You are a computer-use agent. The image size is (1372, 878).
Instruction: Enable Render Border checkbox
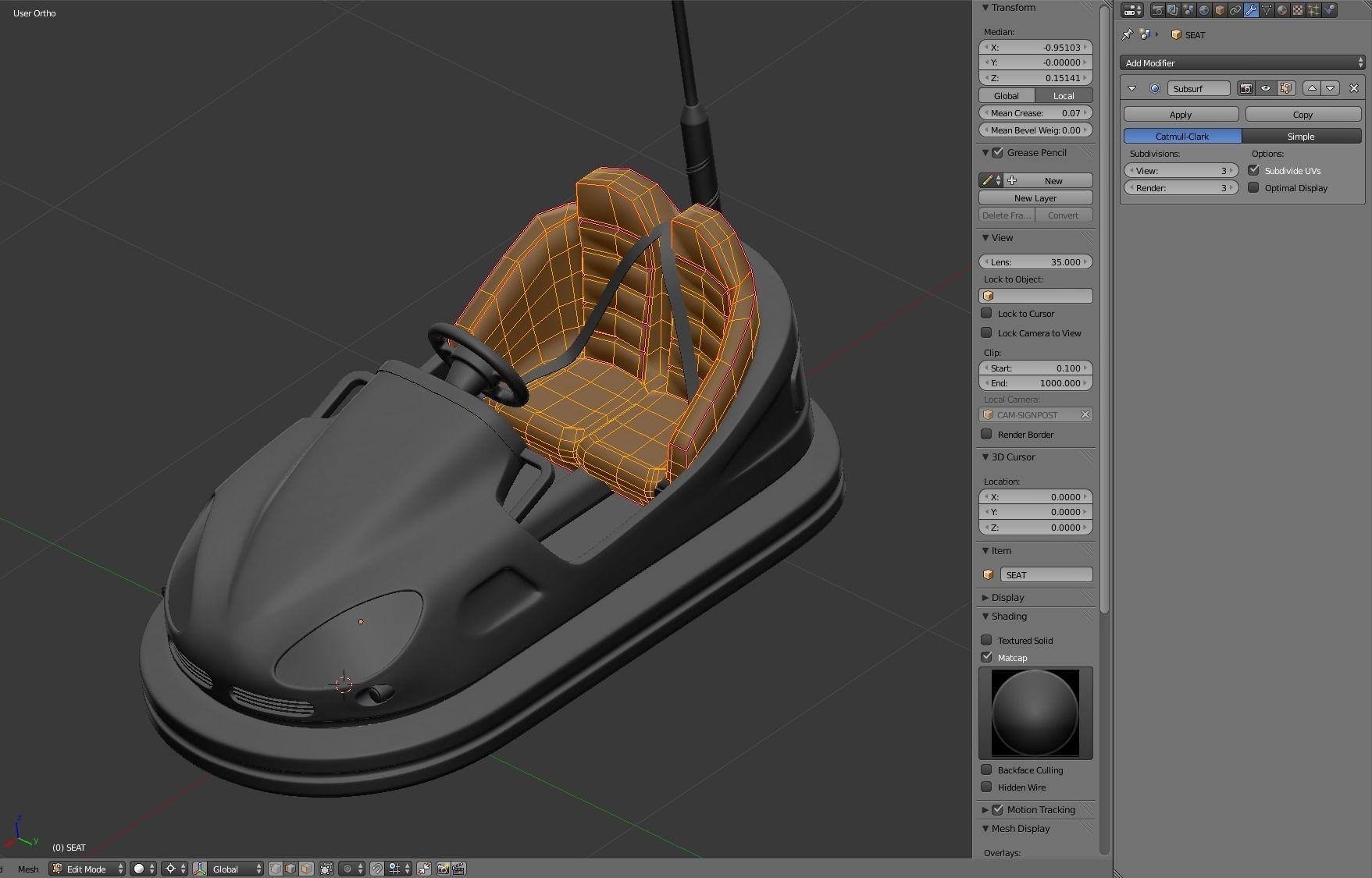(x=986, y=434)
